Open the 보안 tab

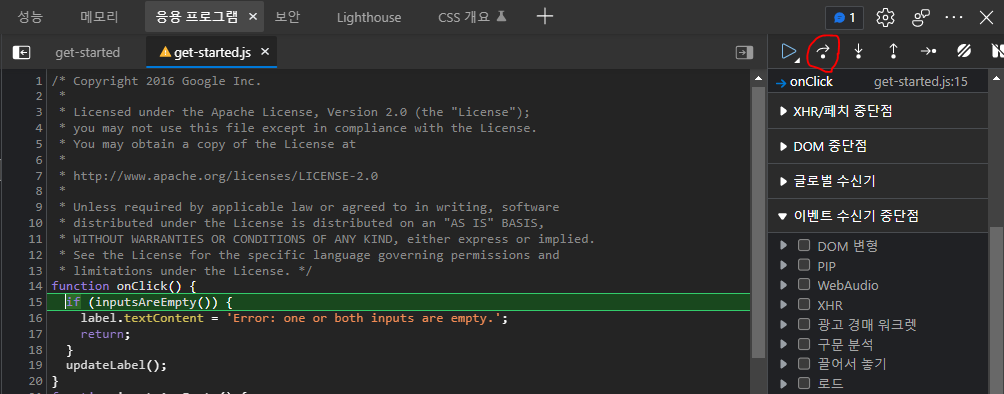click(x=287, y=17)
